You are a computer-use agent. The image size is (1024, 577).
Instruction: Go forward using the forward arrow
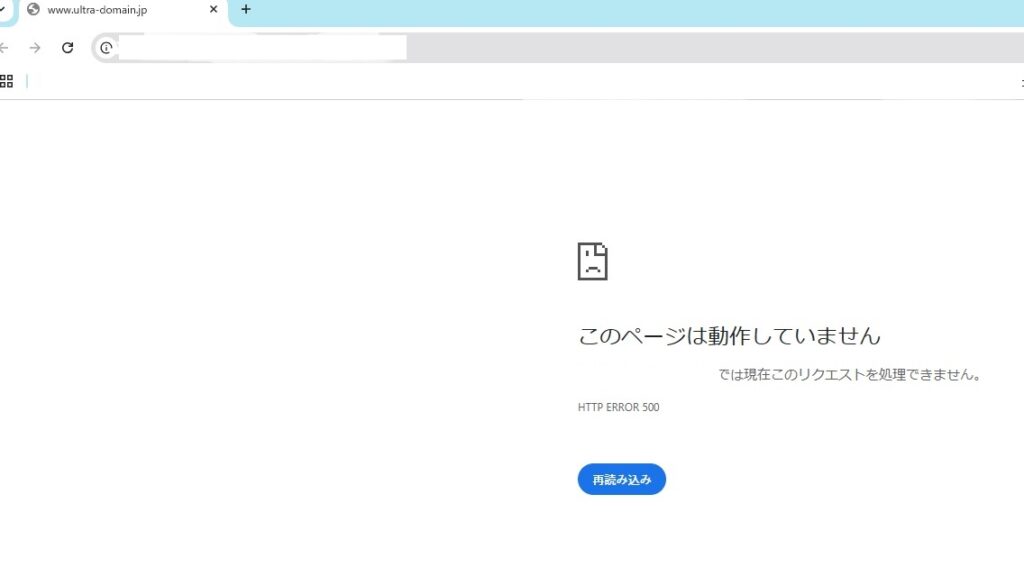pyautogui.click(x=35, y=48)
